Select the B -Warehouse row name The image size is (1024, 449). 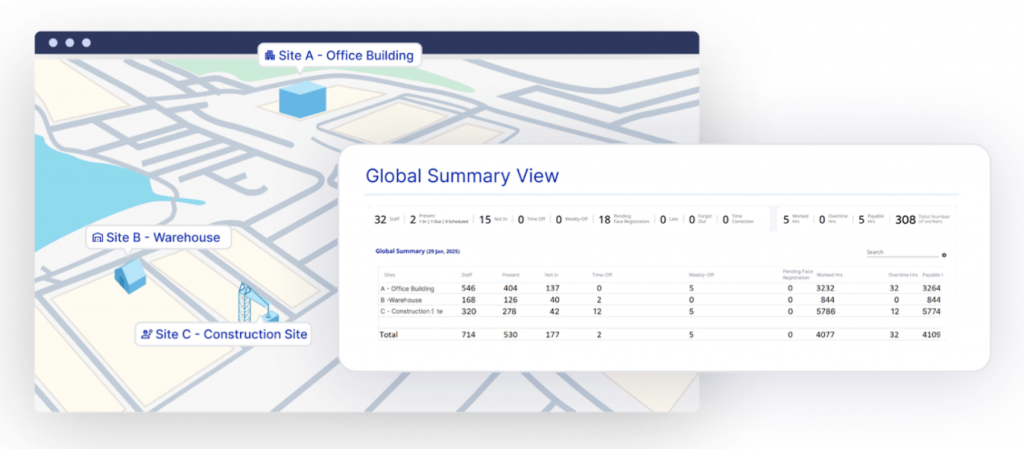(x=400, y=300)
